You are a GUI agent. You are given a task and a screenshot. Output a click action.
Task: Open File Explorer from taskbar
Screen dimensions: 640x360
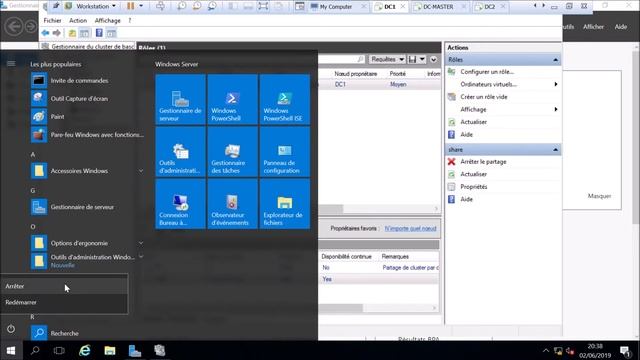[109, 351]
